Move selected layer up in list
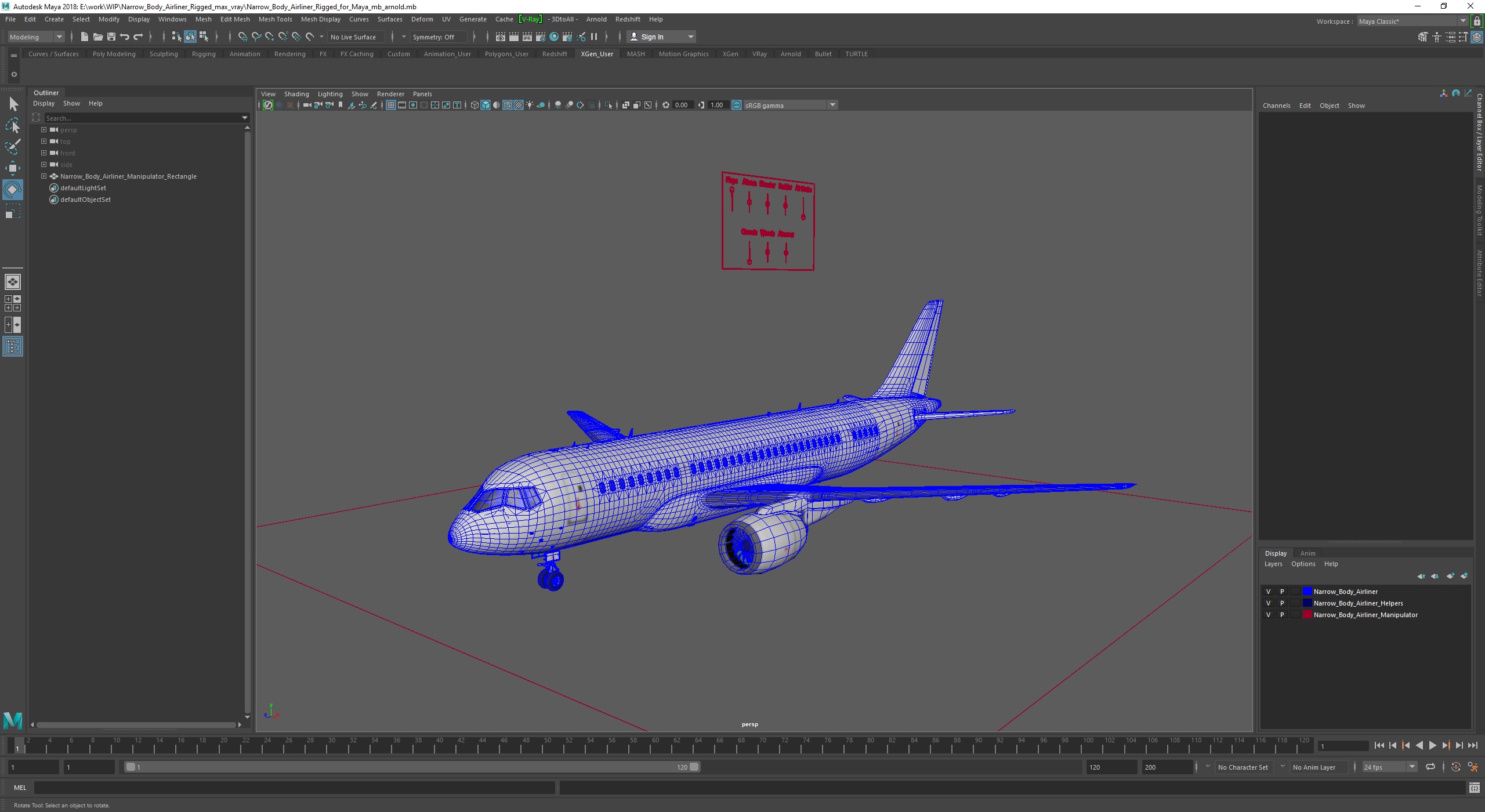Screen dimensions: 1485x812 [1421, 576]
